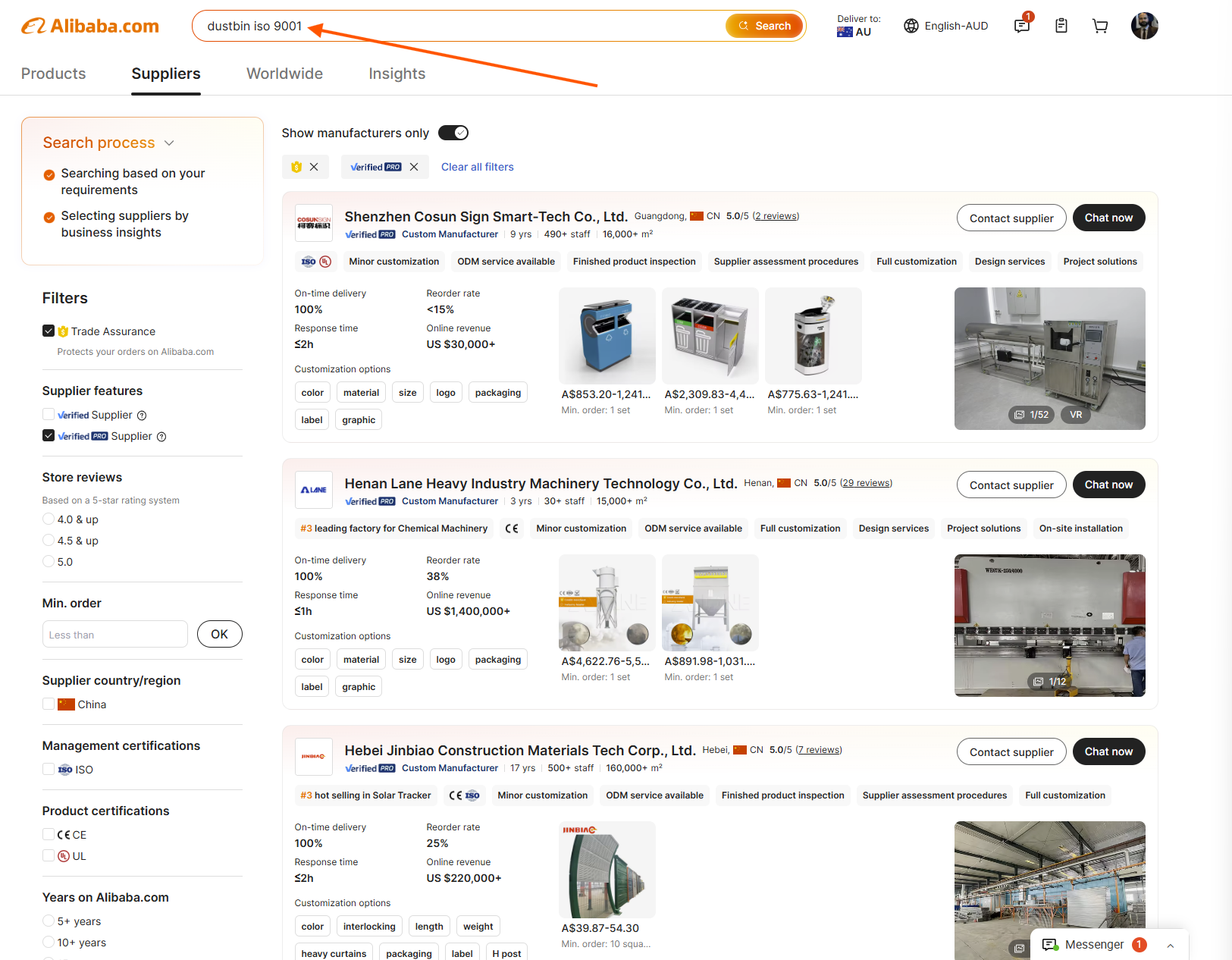
Task: Check the CE product certification box
Action: [x=49, y=834]
